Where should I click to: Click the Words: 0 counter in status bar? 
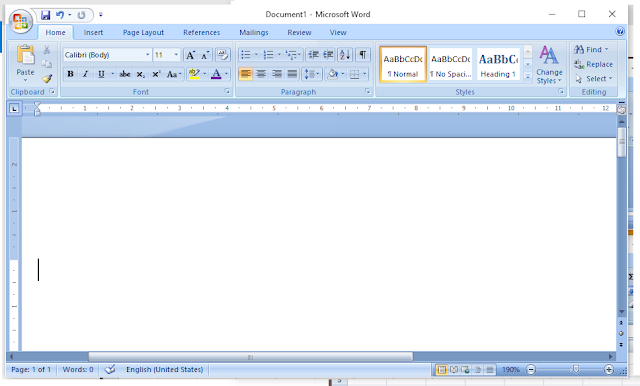(x=78, y=369)
